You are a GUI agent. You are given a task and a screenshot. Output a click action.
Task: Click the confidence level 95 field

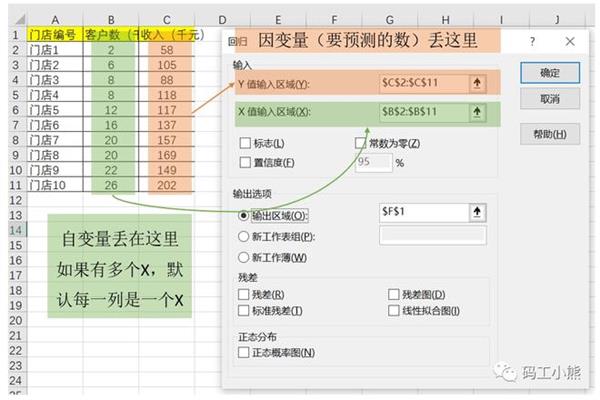point(373,162)
